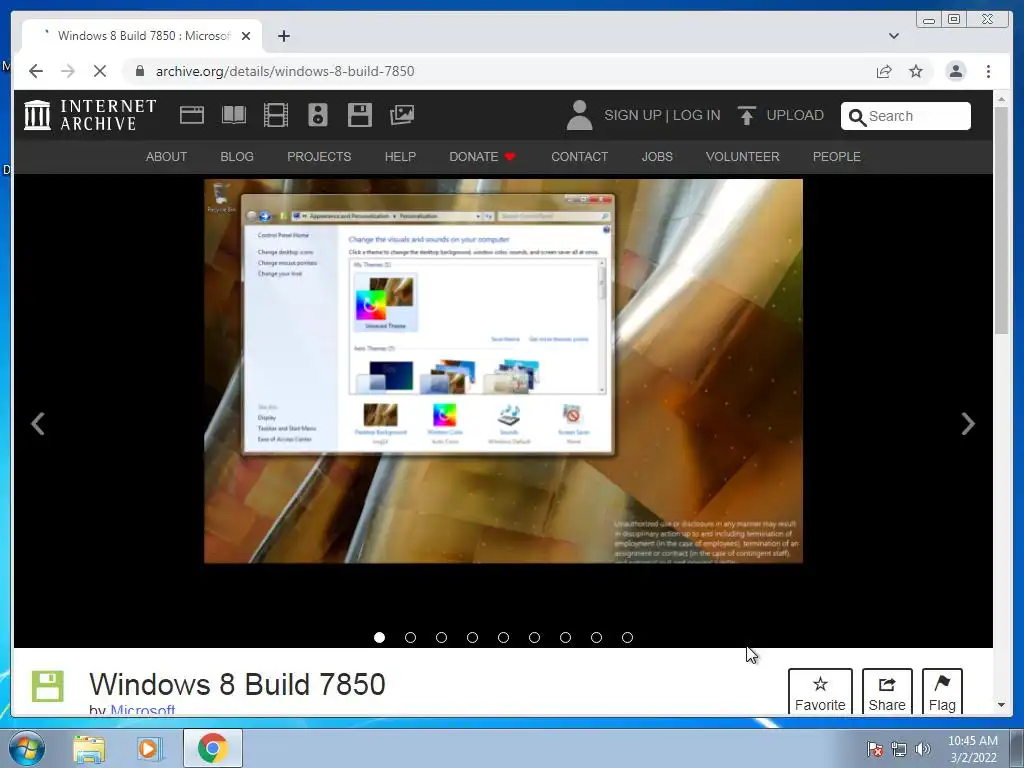Select second carousel dot
Viewport: 1024px width, 768px height.
(410, 637)
